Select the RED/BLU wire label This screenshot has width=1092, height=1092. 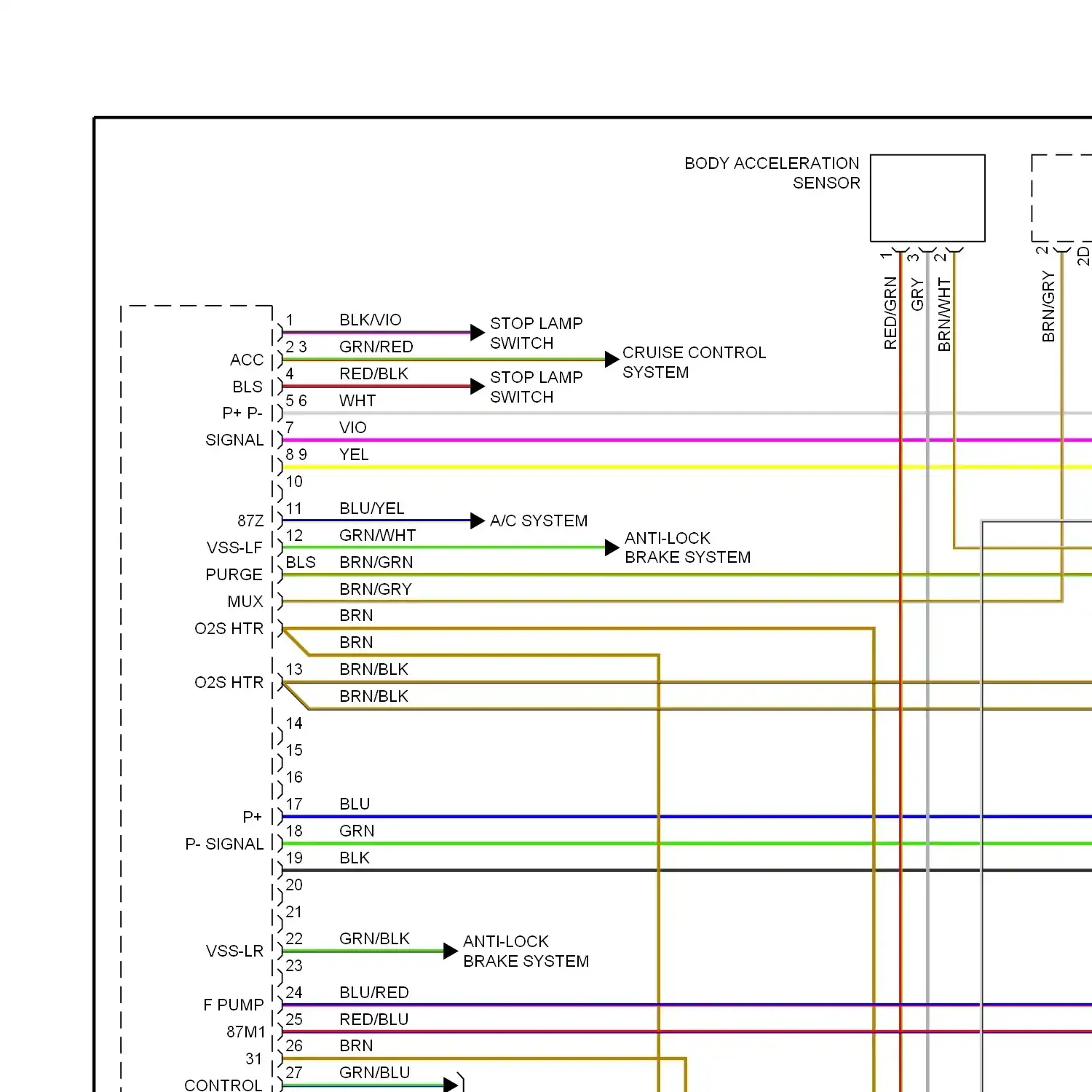click(x=373, y=1019)
